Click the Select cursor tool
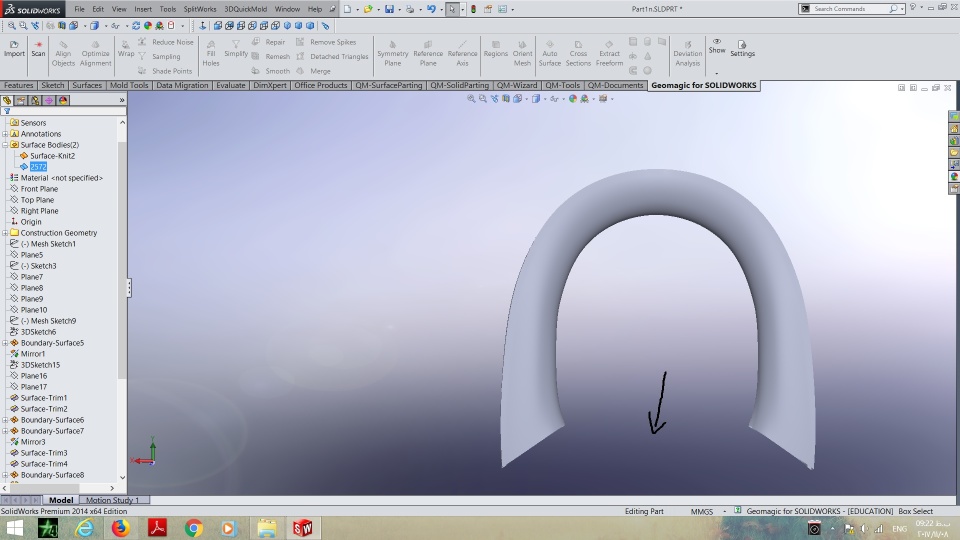This screenshot has height=540, width=960. (452, 9)
